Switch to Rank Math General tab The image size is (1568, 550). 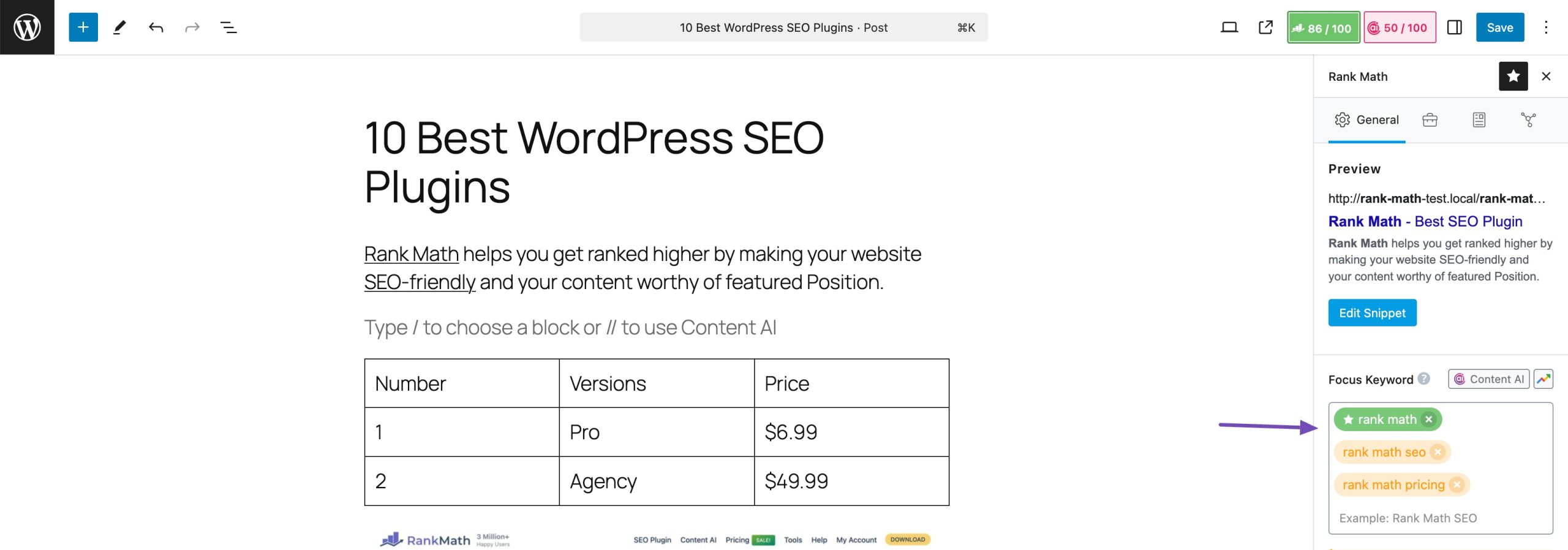[x=1366, y=120]
